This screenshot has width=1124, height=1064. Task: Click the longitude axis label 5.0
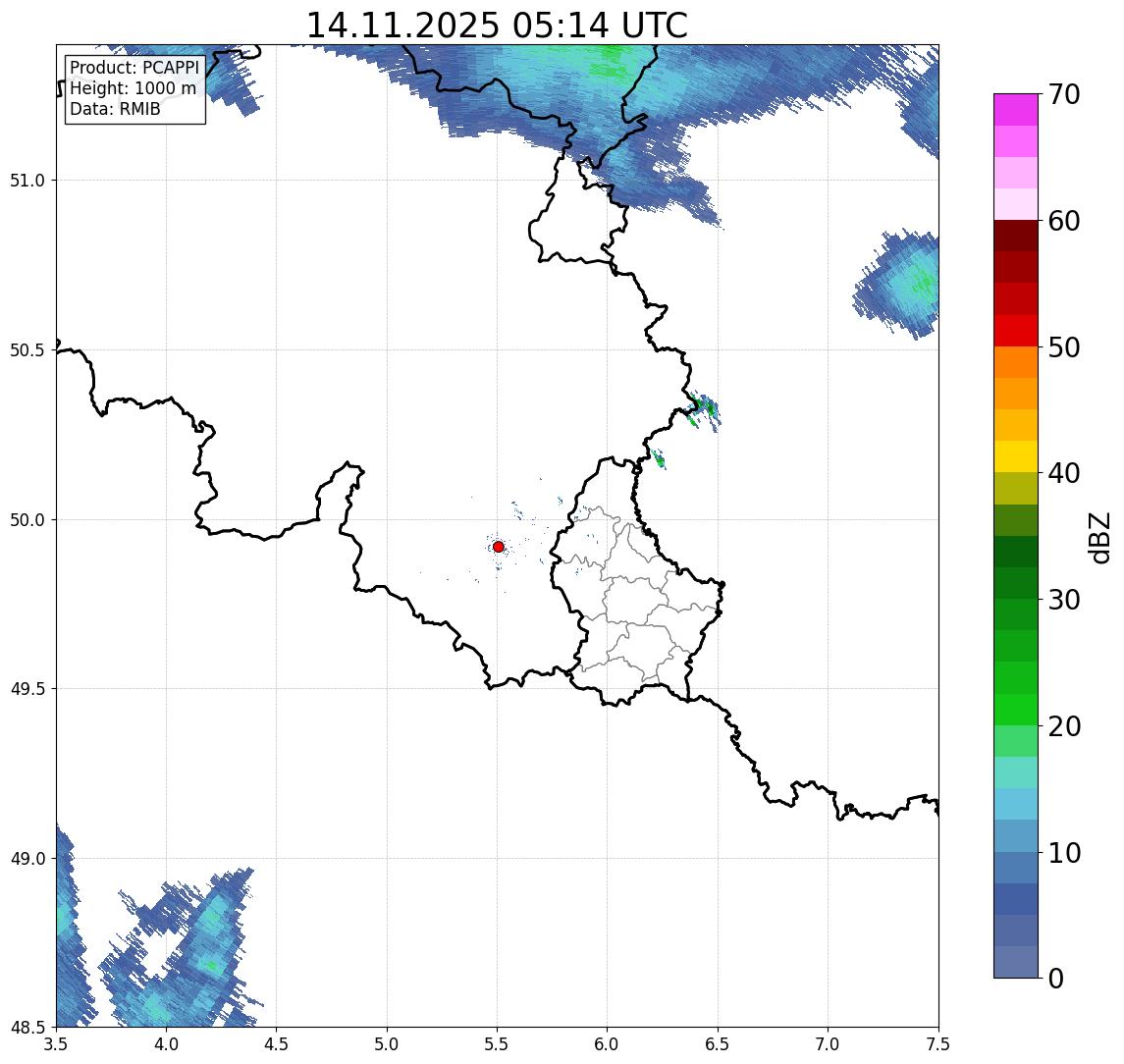click(387, 1044)
